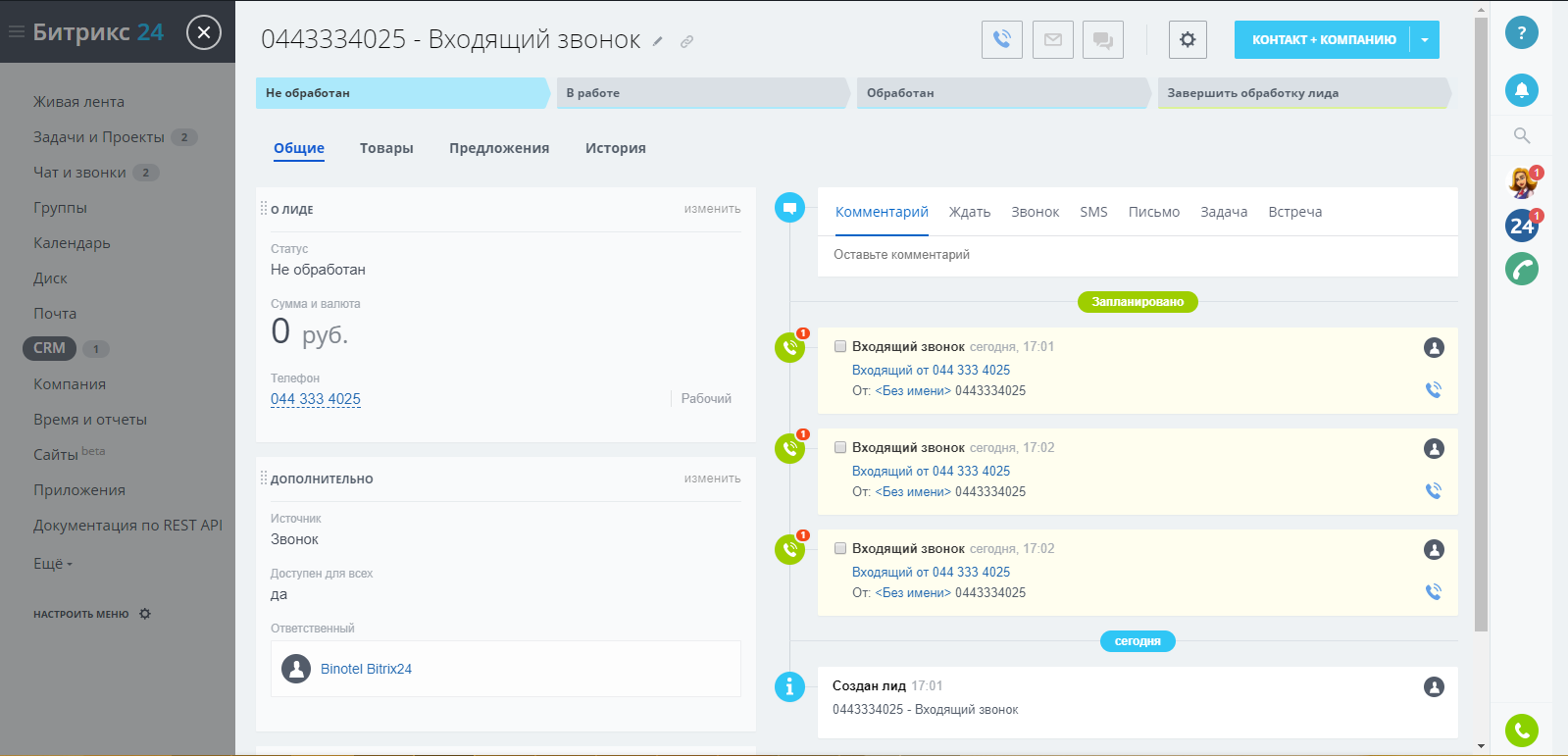
Task: Click the search magnifier in right sidebar
Action: [1521, 135]
